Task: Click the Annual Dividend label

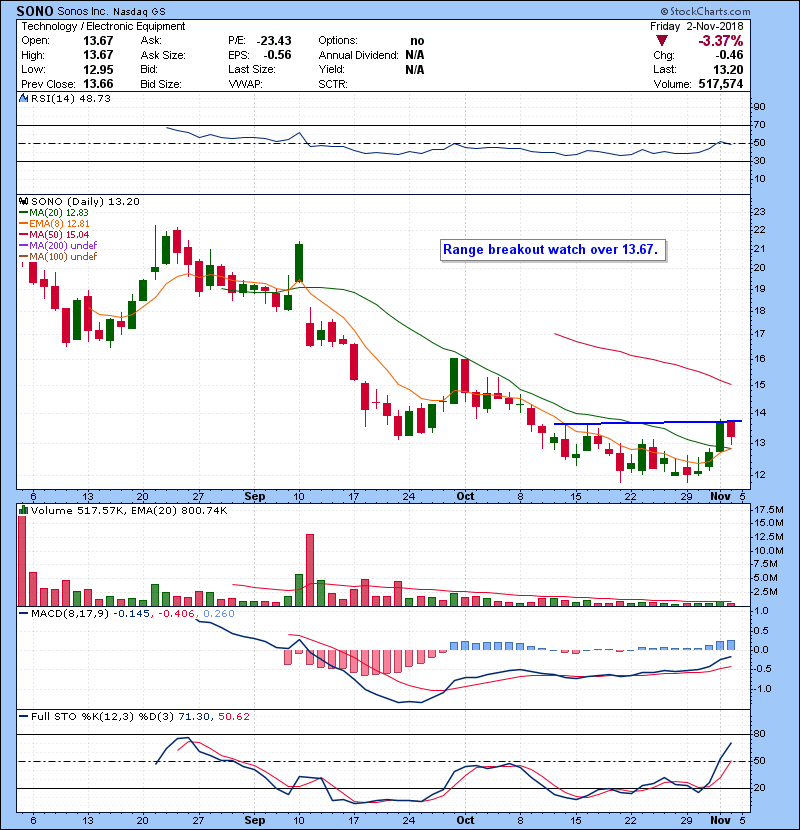Action: [358, 55]
